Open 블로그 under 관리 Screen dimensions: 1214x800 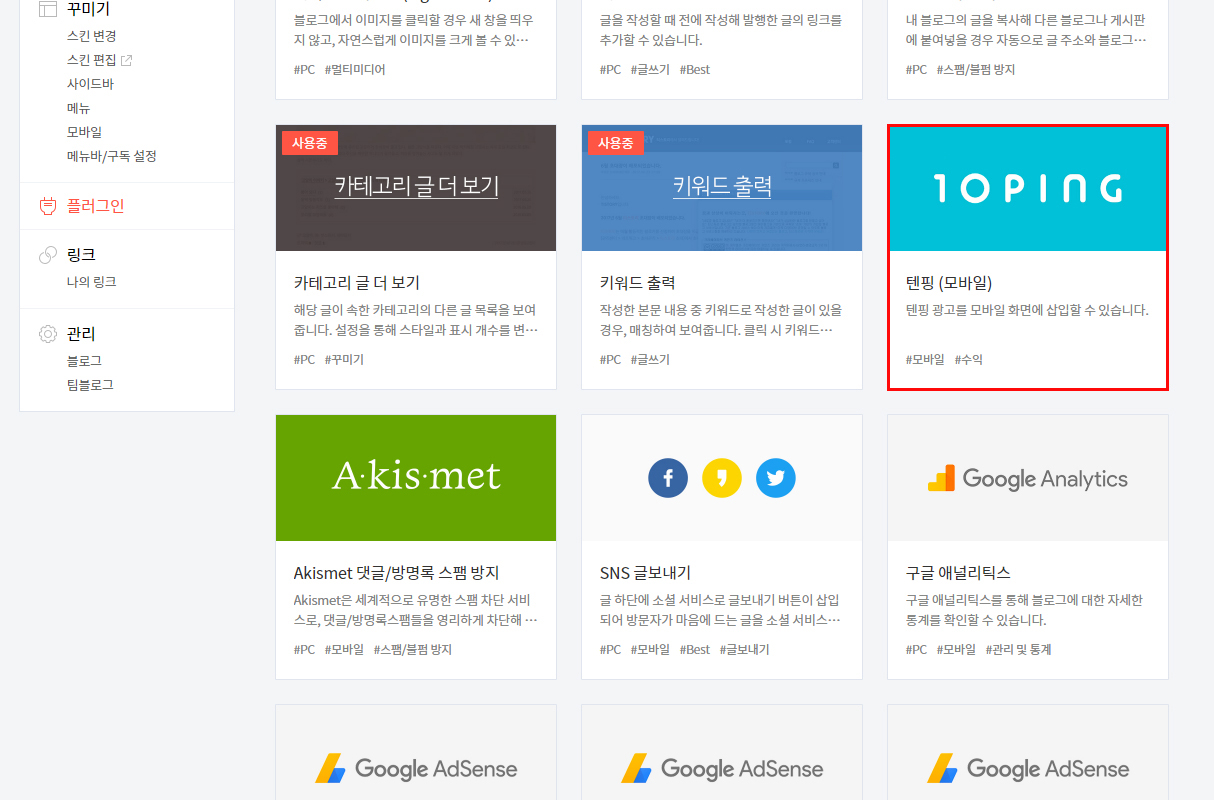coord(85,361)
